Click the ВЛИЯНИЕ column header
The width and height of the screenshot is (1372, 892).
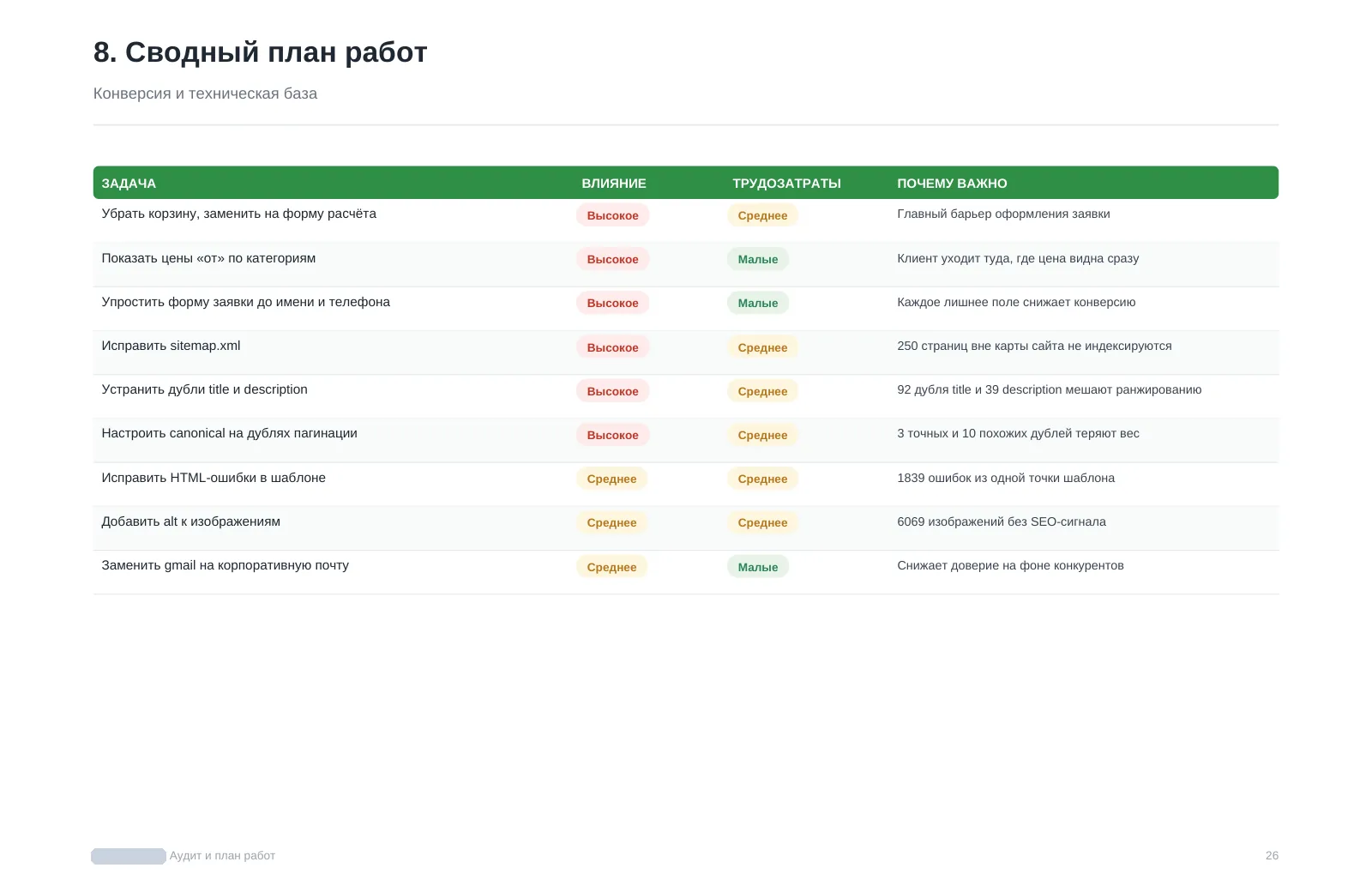614,184
